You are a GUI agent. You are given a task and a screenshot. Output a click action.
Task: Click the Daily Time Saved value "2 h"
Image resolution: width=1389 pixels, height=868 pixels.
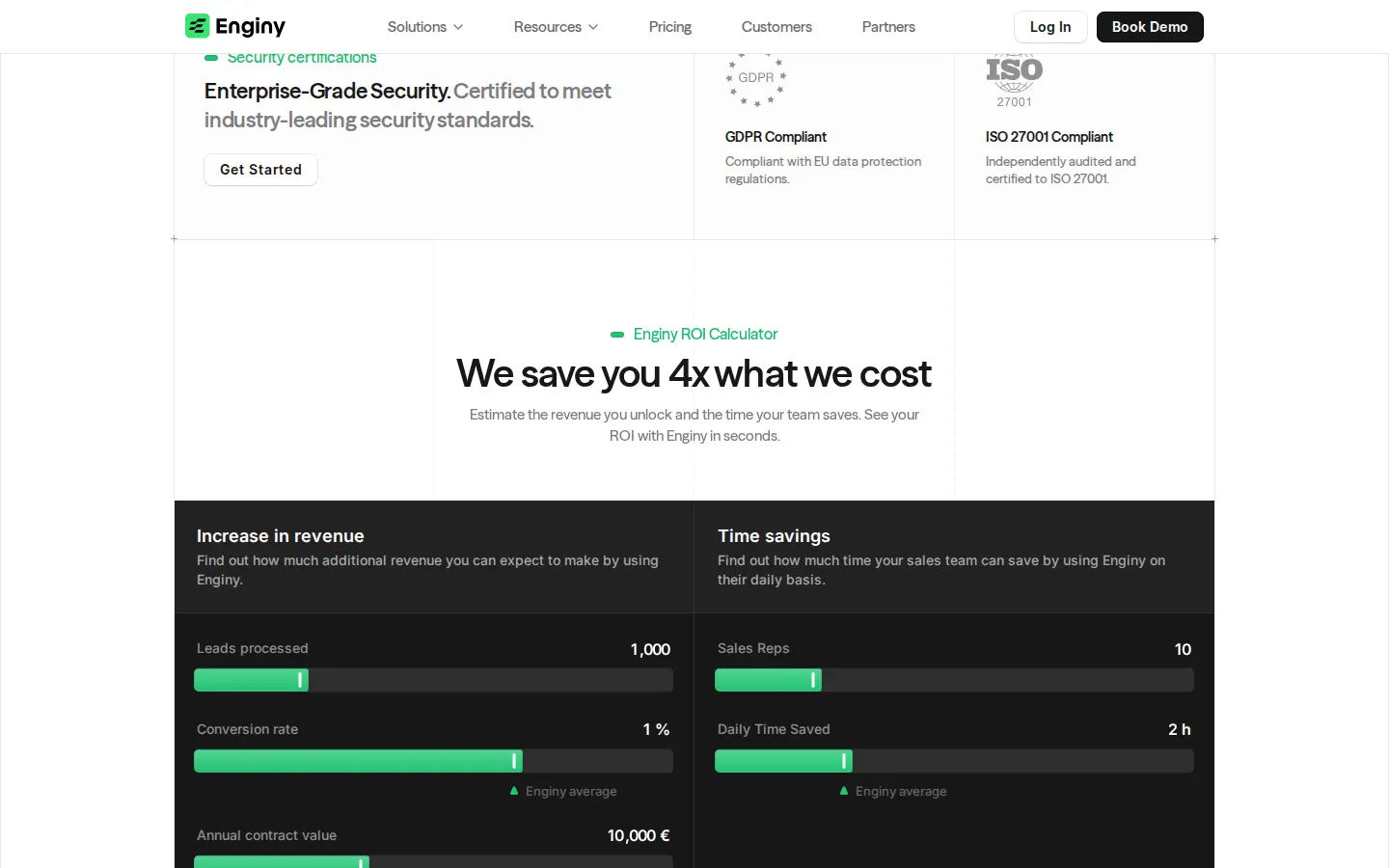pos(1180,730)
